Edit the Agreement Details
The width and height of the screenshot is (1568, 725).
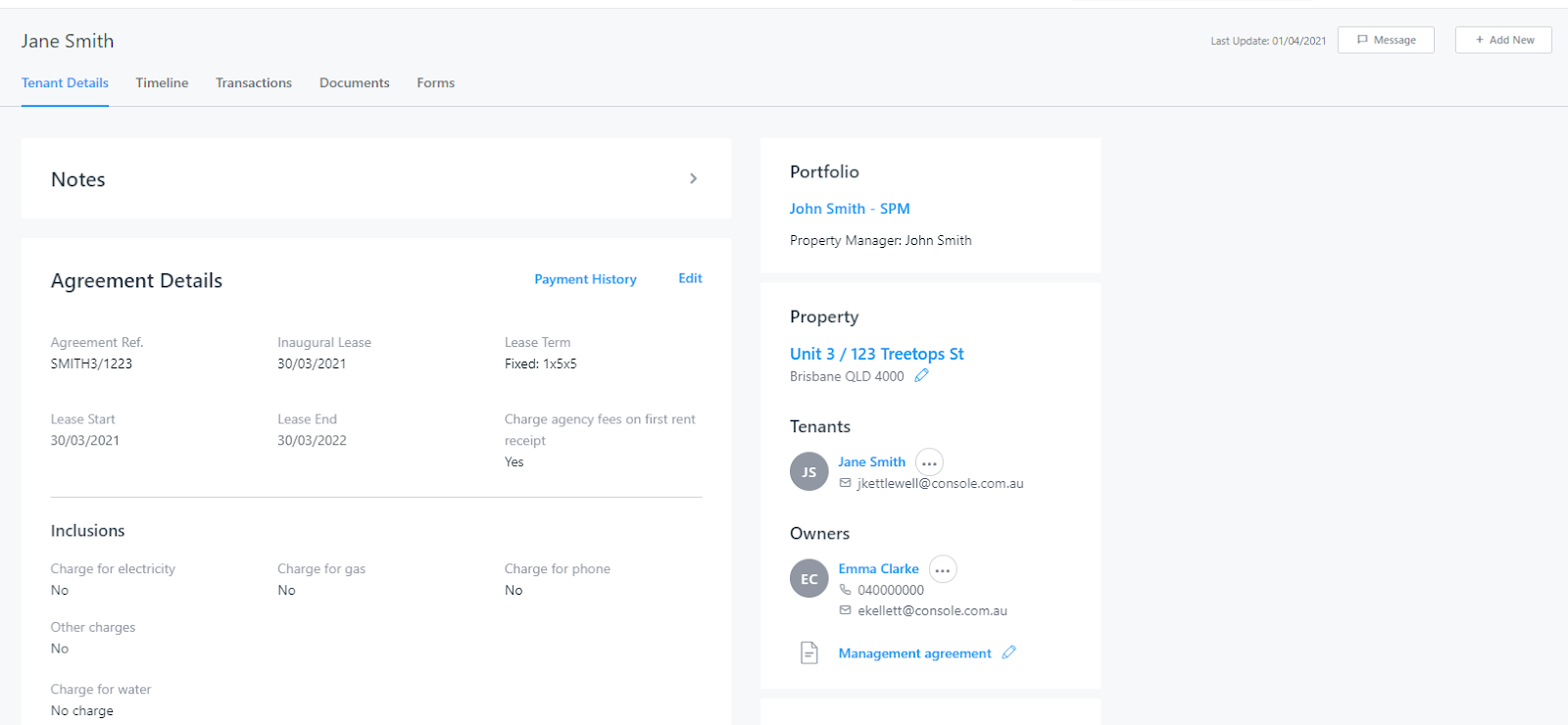690,278
